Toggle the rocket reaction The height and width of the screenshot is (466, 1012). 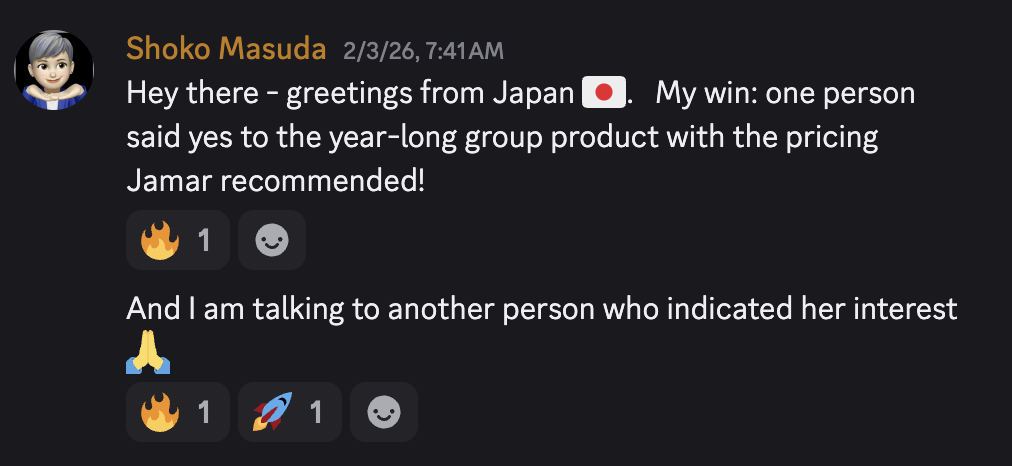(289, 412)
